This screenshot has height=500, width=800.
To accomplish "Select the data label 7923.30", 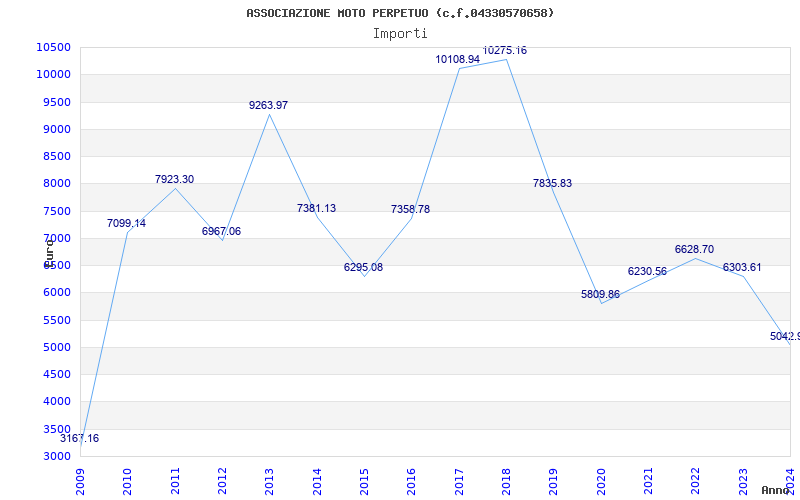I will 174,179.
